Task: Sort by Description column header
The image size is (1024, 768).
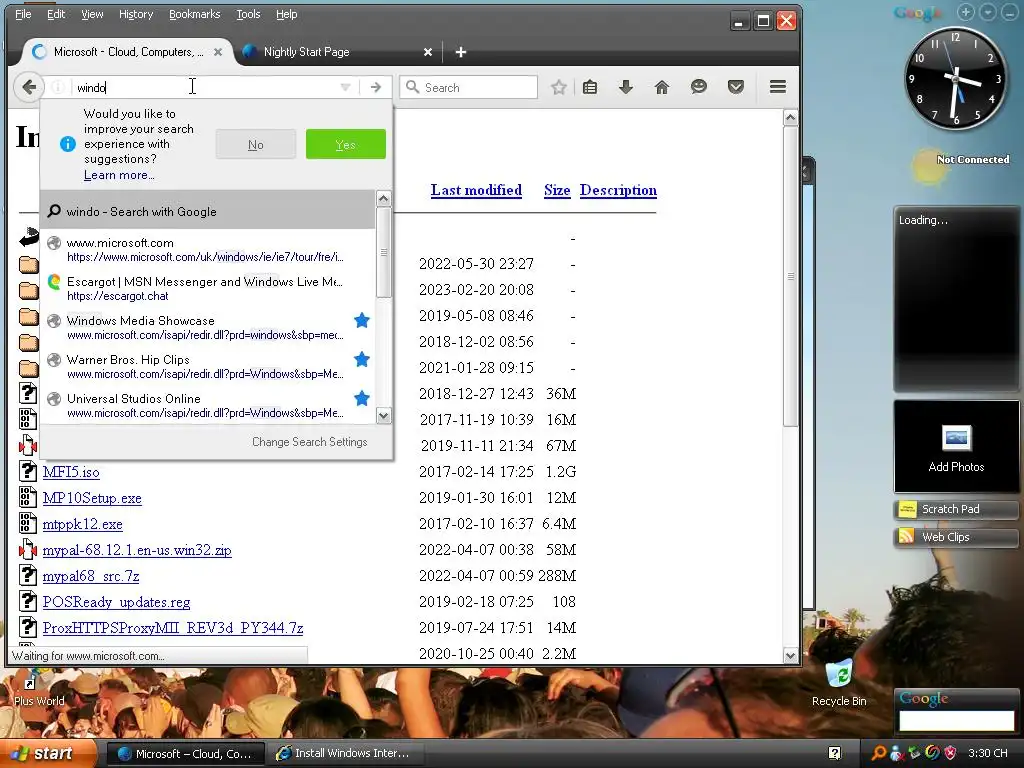Action: tap(618, 190)
